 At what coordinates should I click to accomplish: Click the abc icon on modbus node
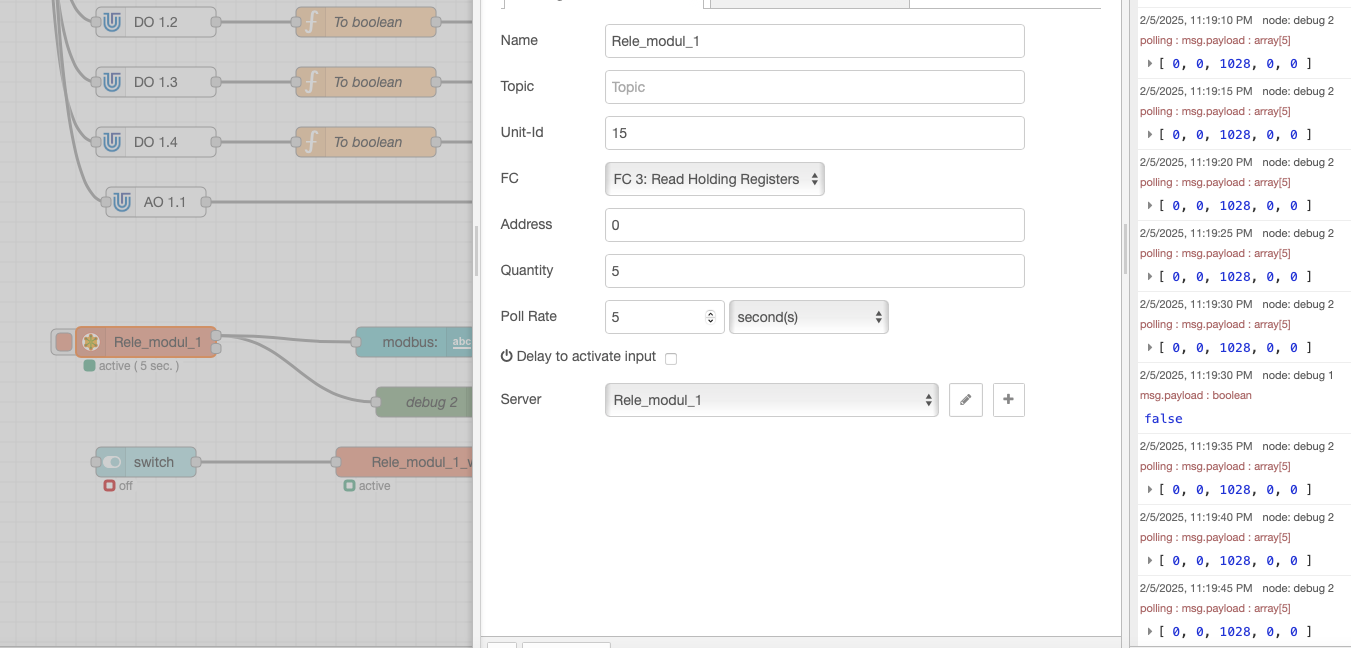[x=461, y=342]
